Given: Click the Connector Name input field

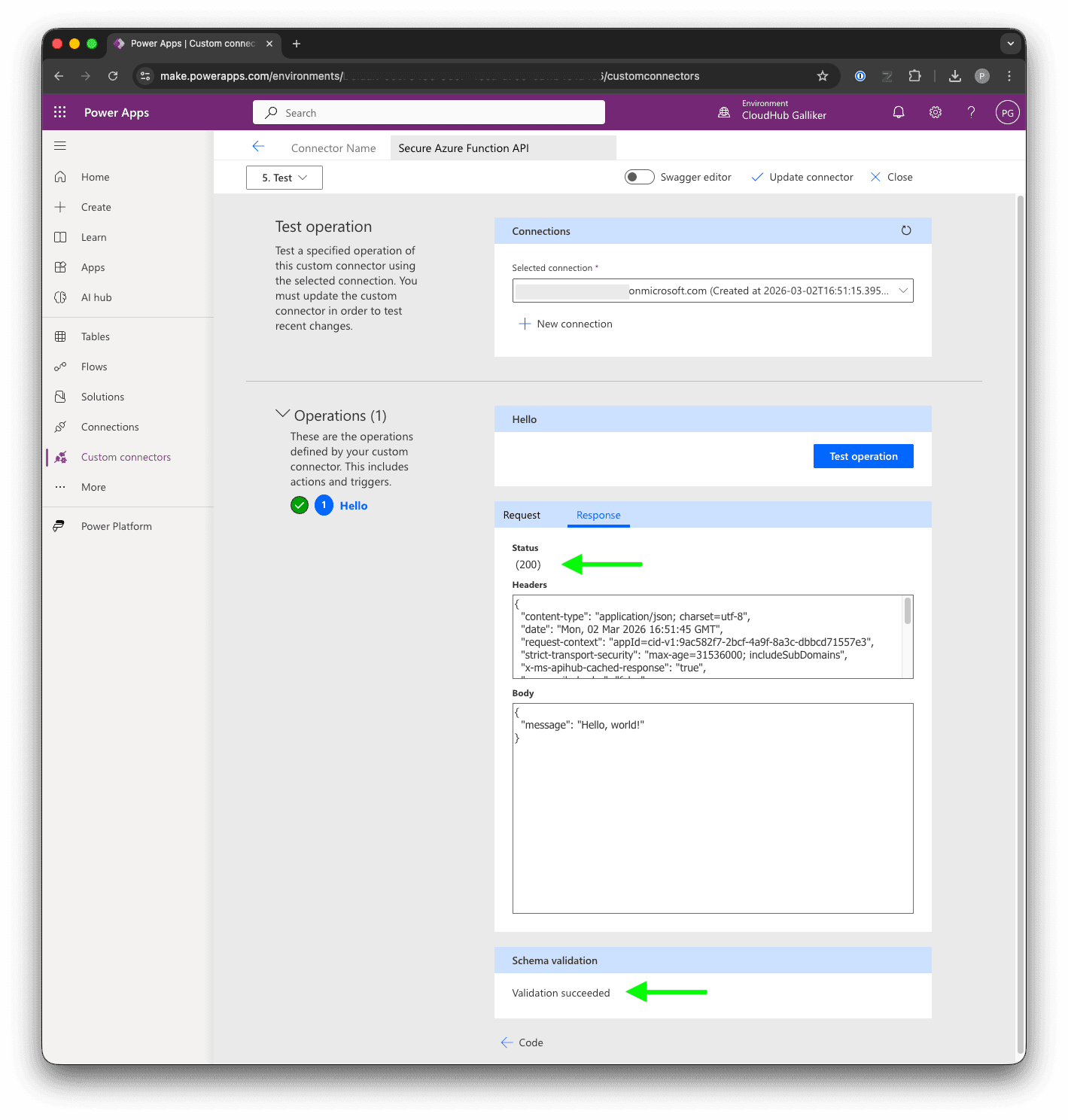Looking at the screenshot, I should 503,148.
